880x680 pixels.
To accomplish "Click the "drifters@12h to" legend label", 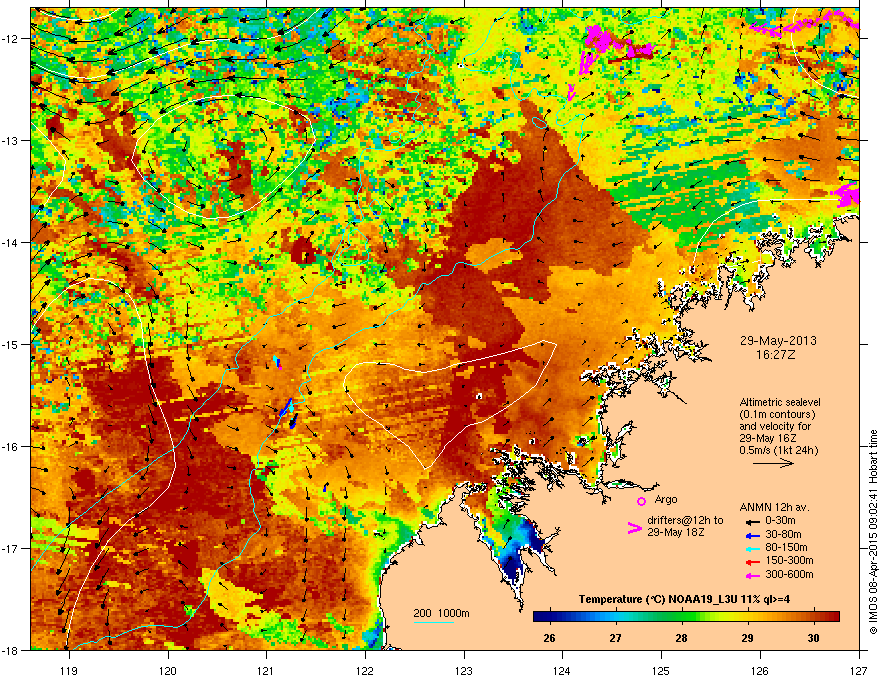I will coord(685,520).
